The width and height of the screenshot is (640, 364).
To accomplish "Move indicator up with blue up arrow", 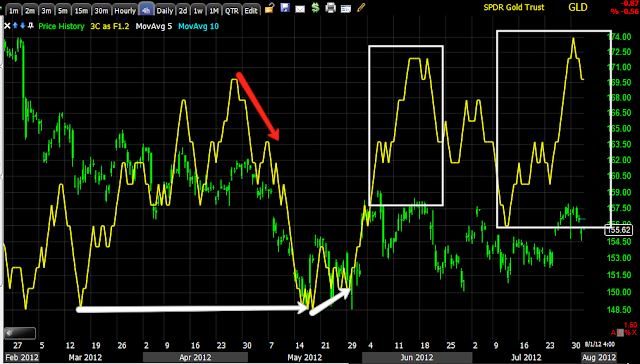I will [x=15, y=26].
